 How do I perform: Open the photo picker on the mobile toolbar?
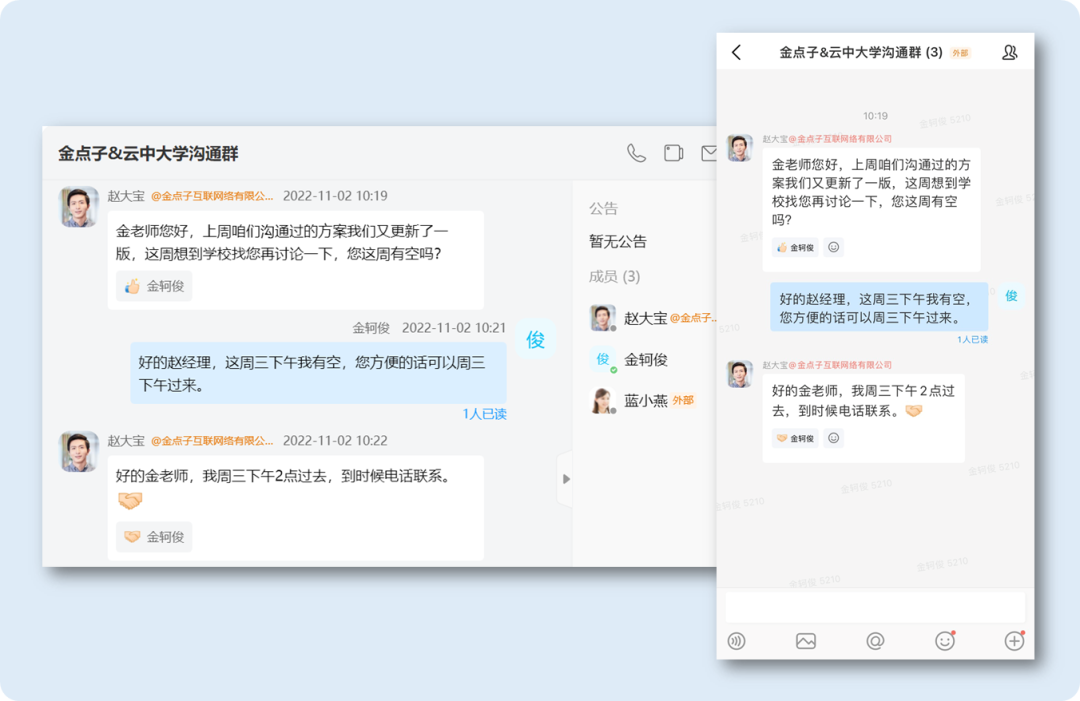coord(806,641)
